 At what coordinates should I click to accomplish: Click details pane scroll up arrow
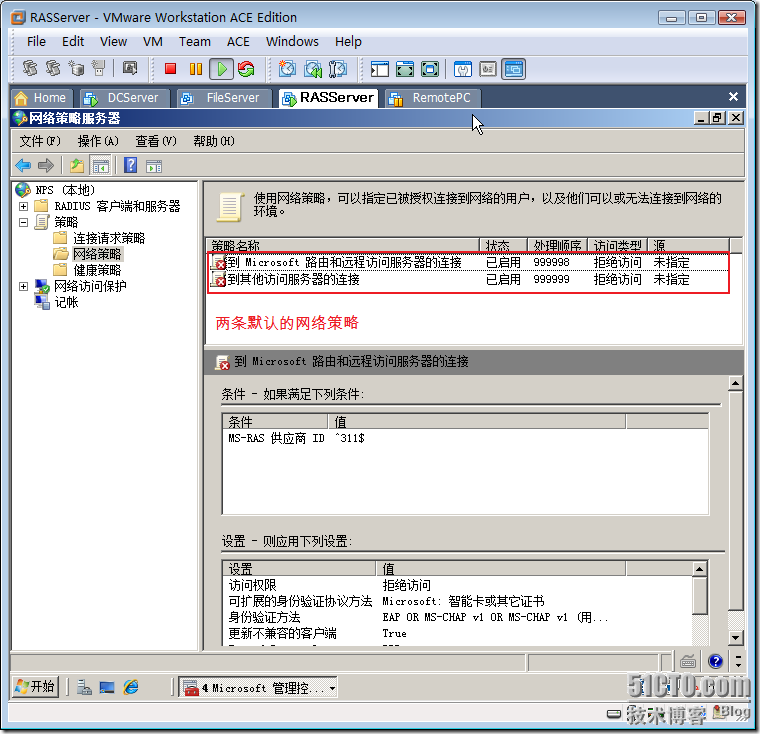736,383
